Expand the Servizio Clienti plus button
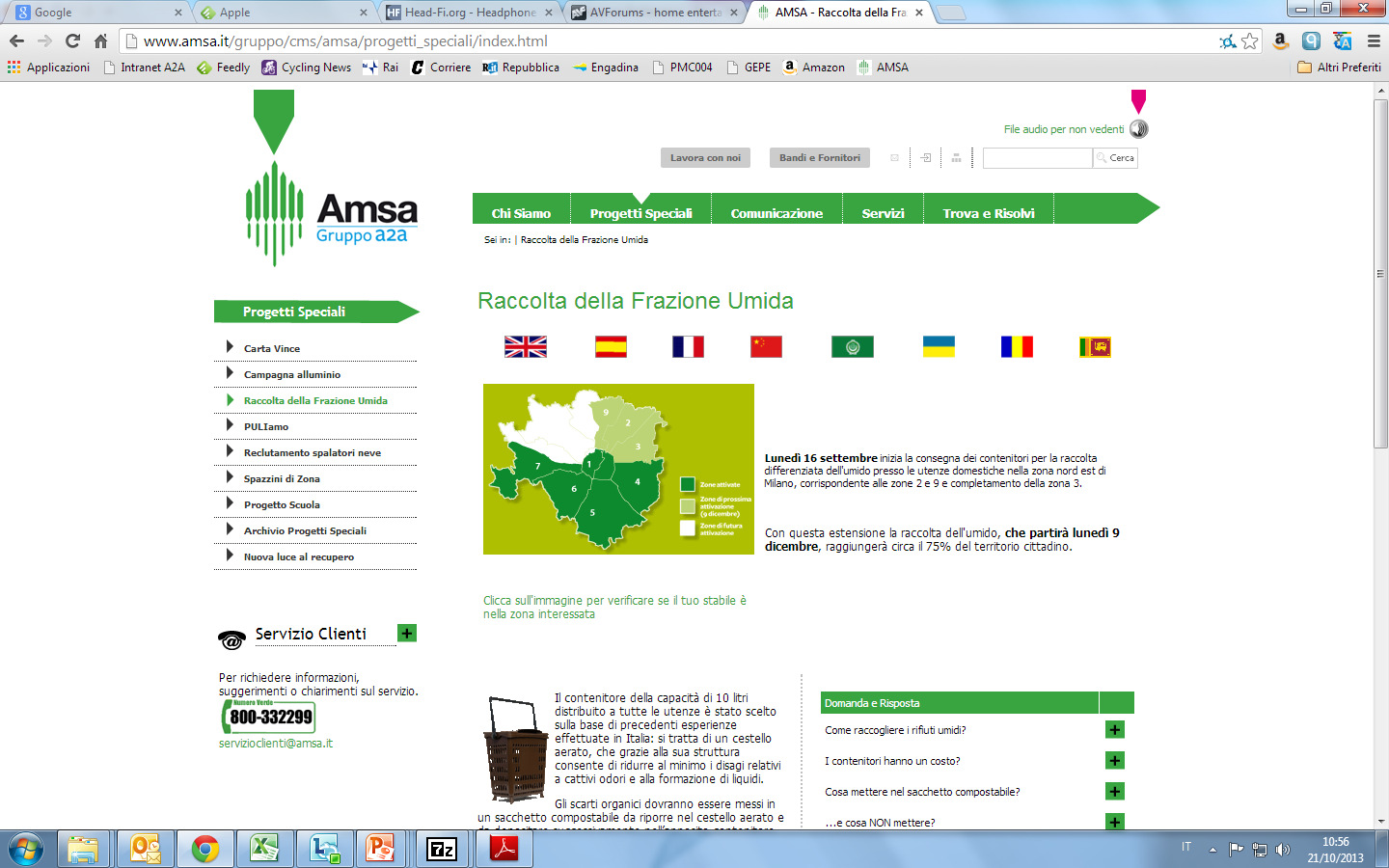 (x=407, y=634)
